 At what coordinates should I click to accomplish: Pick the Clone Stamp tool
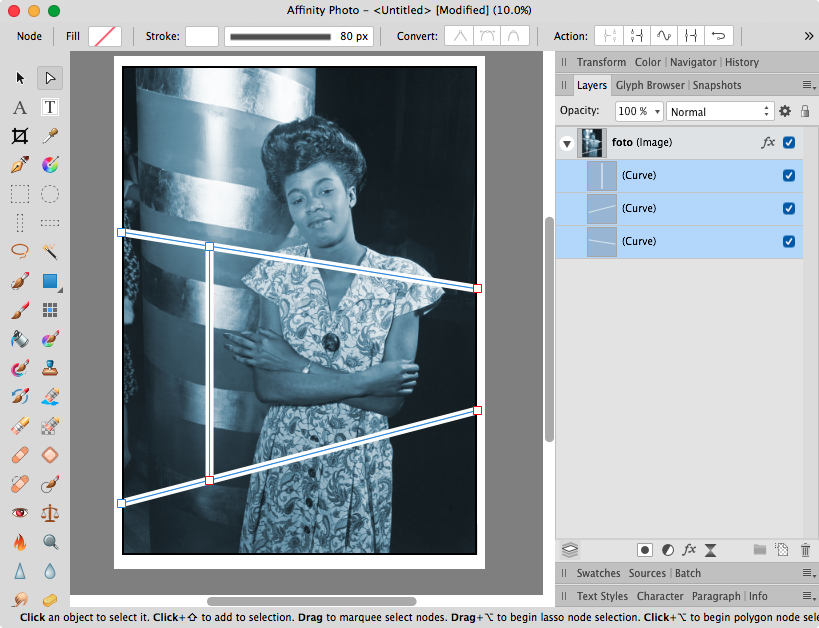coord(50,369)
